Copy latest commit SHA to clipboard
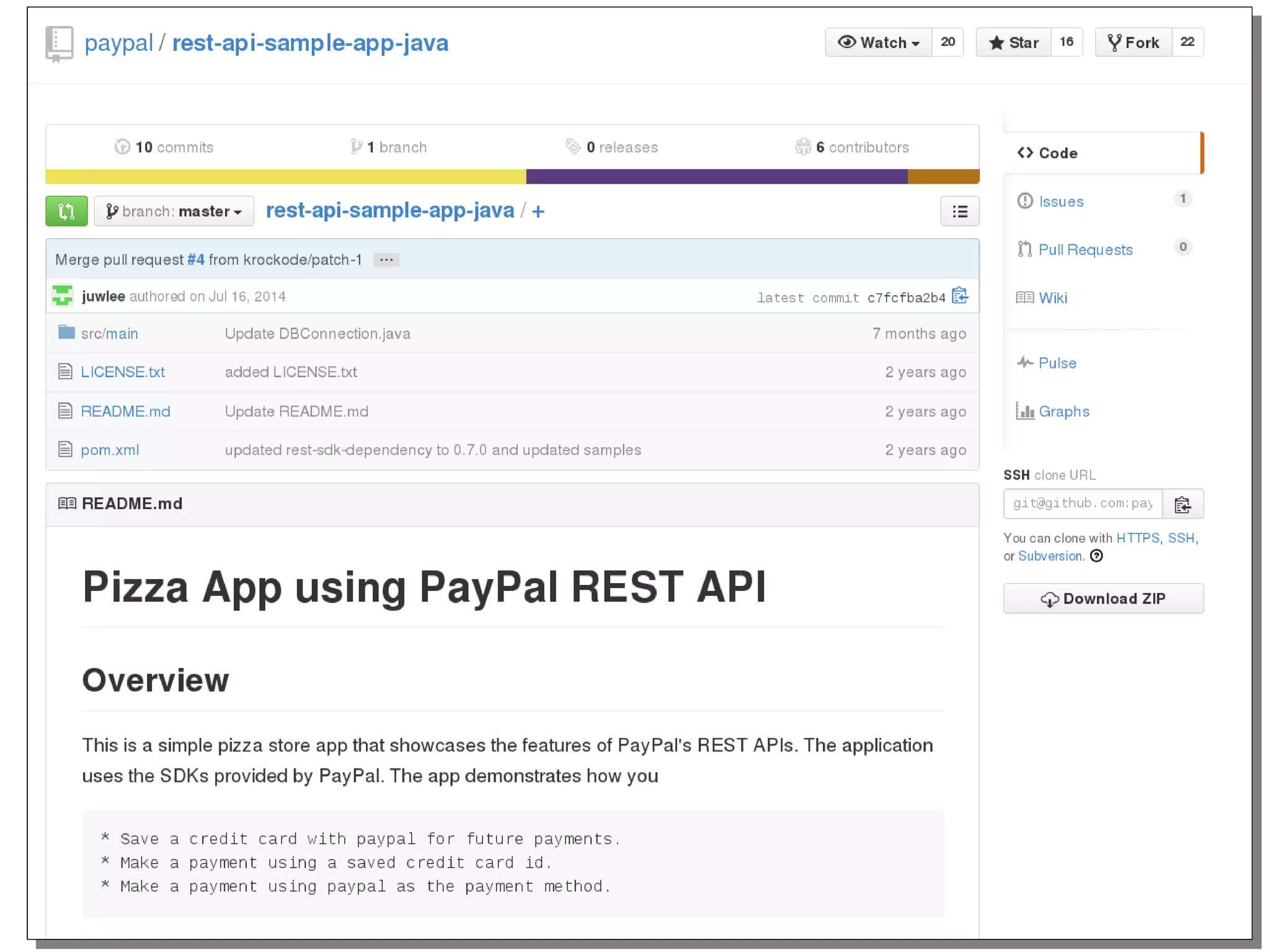This screenshot has height=952, width=1270. [x=959, y=296]
